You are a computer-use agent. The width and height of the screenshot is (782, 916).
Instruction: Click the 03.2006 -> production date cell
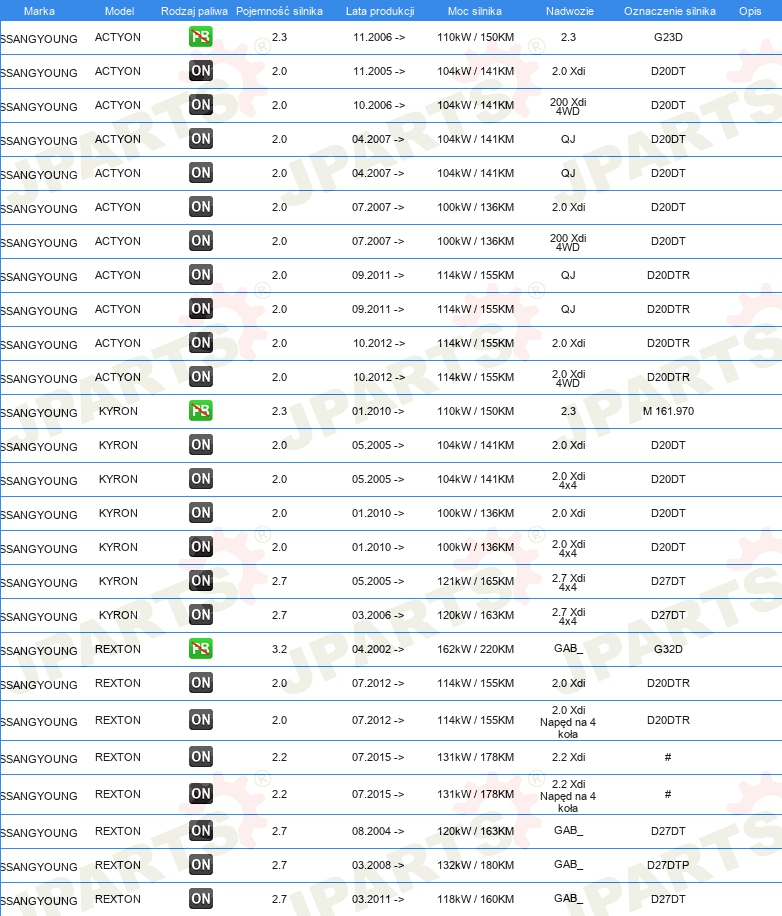(x=378, y=615)
